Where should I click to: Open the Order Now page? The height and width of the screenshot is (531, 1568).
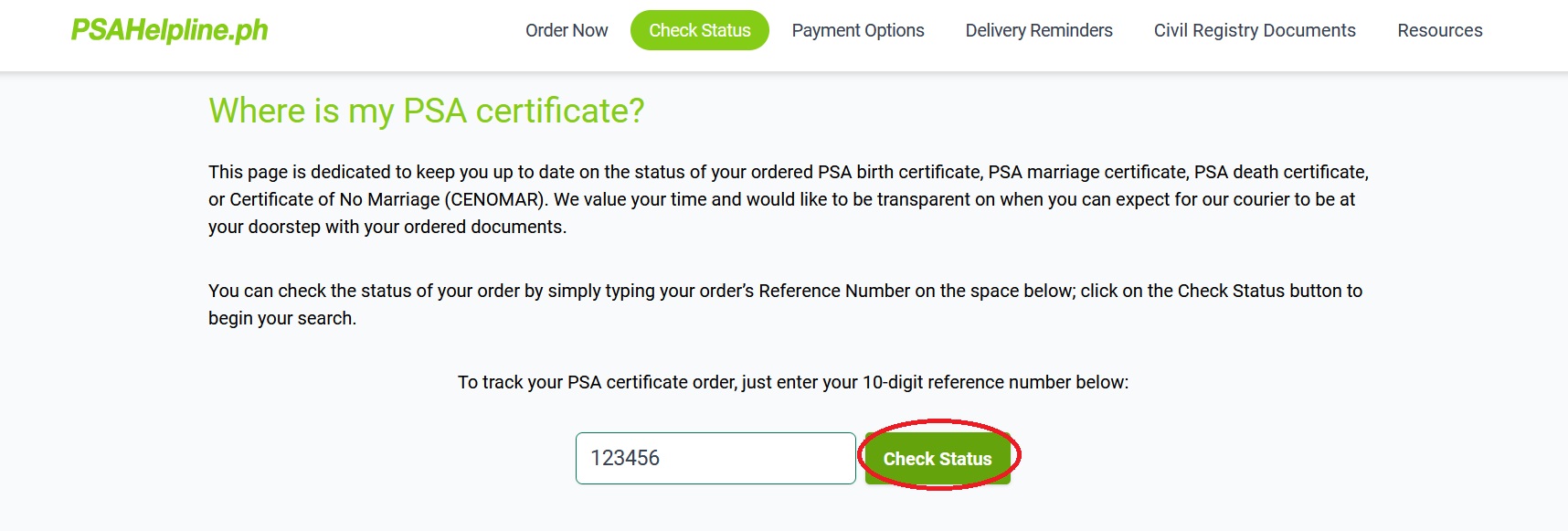tap(567, 30)
